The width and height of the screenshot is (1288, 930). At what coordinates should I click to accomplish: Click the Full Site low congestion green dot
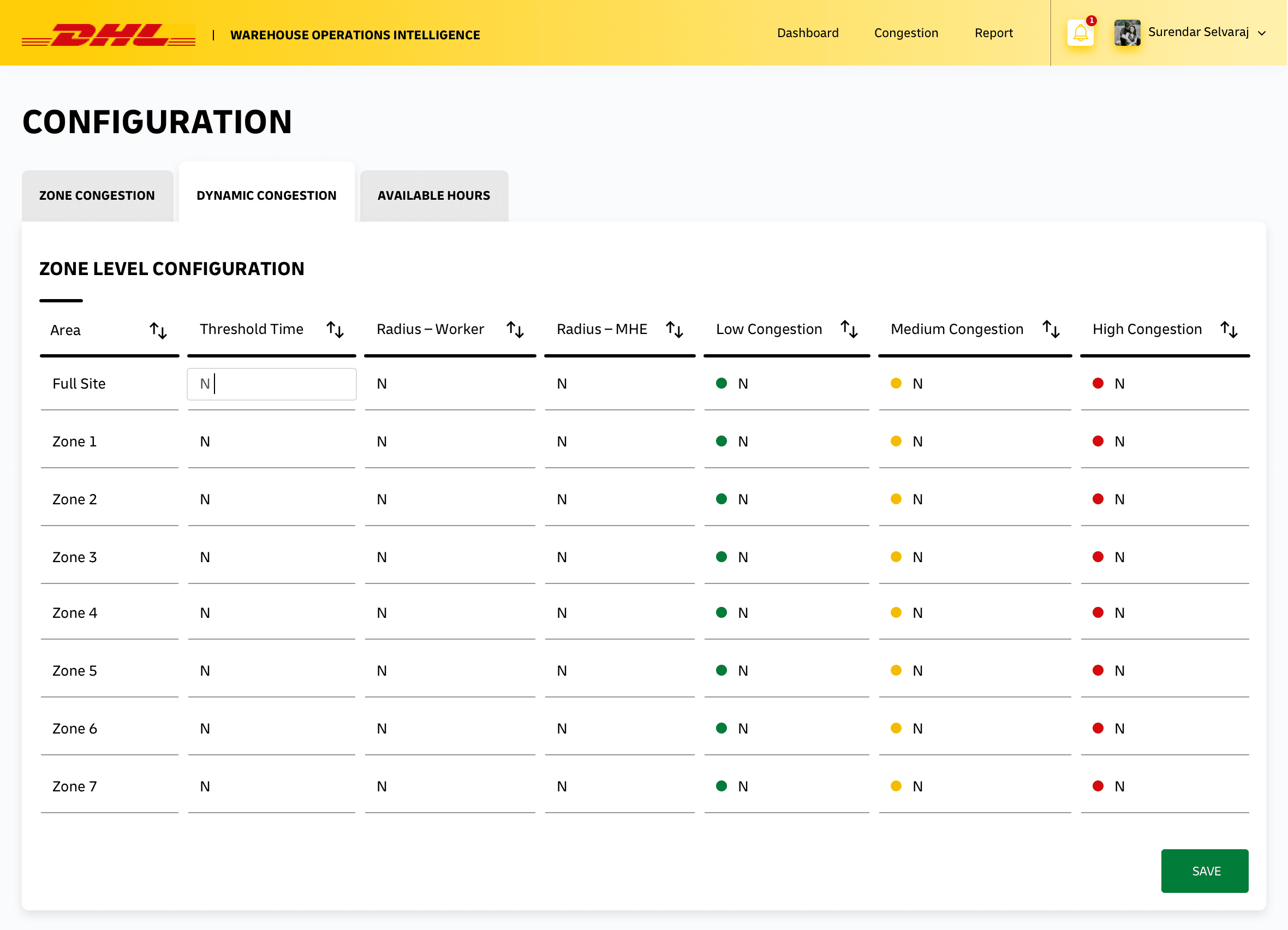tap(722, 384)
